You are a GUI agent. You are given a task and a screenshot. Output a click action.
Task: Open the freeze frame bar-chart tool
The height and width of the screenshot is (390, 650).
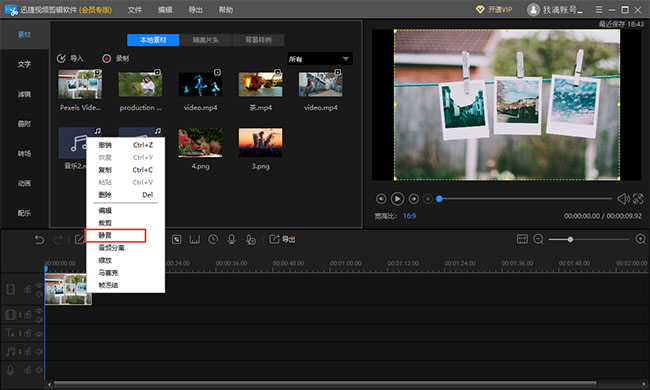click(x=195, y=240)
